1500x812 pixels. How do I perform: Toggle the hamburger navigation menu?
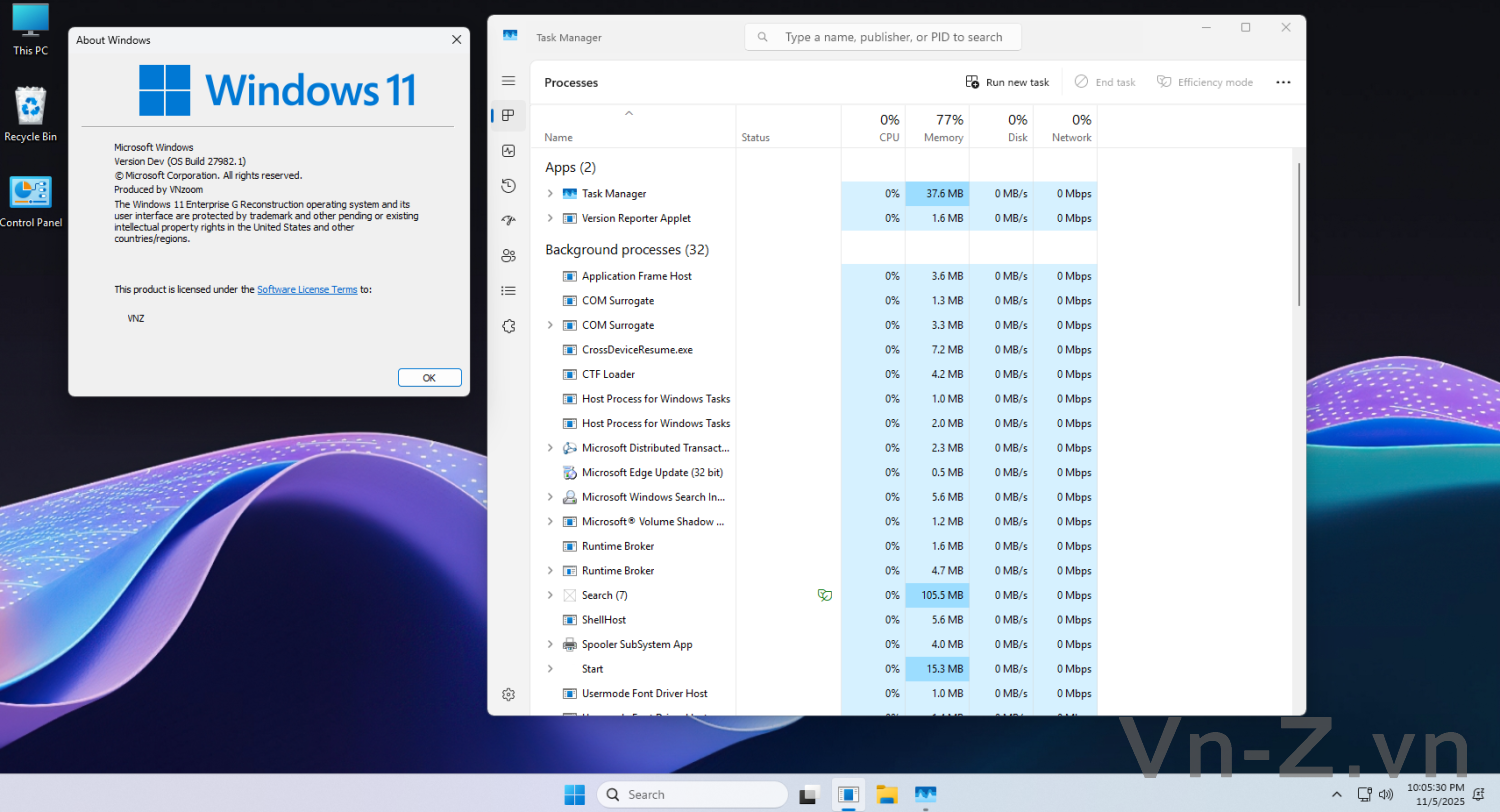(x=508, y=81)
